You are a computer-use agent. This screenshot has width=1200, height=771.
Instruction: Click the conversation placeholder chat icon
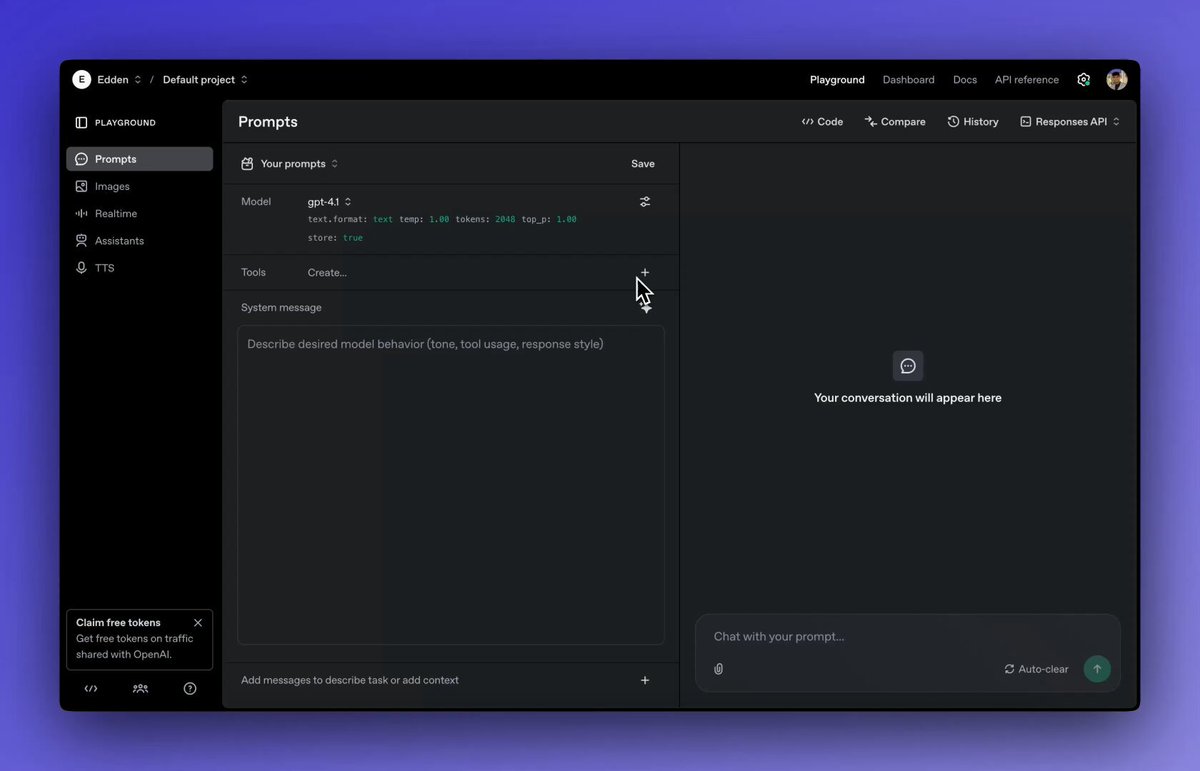(x=908, y=366)
